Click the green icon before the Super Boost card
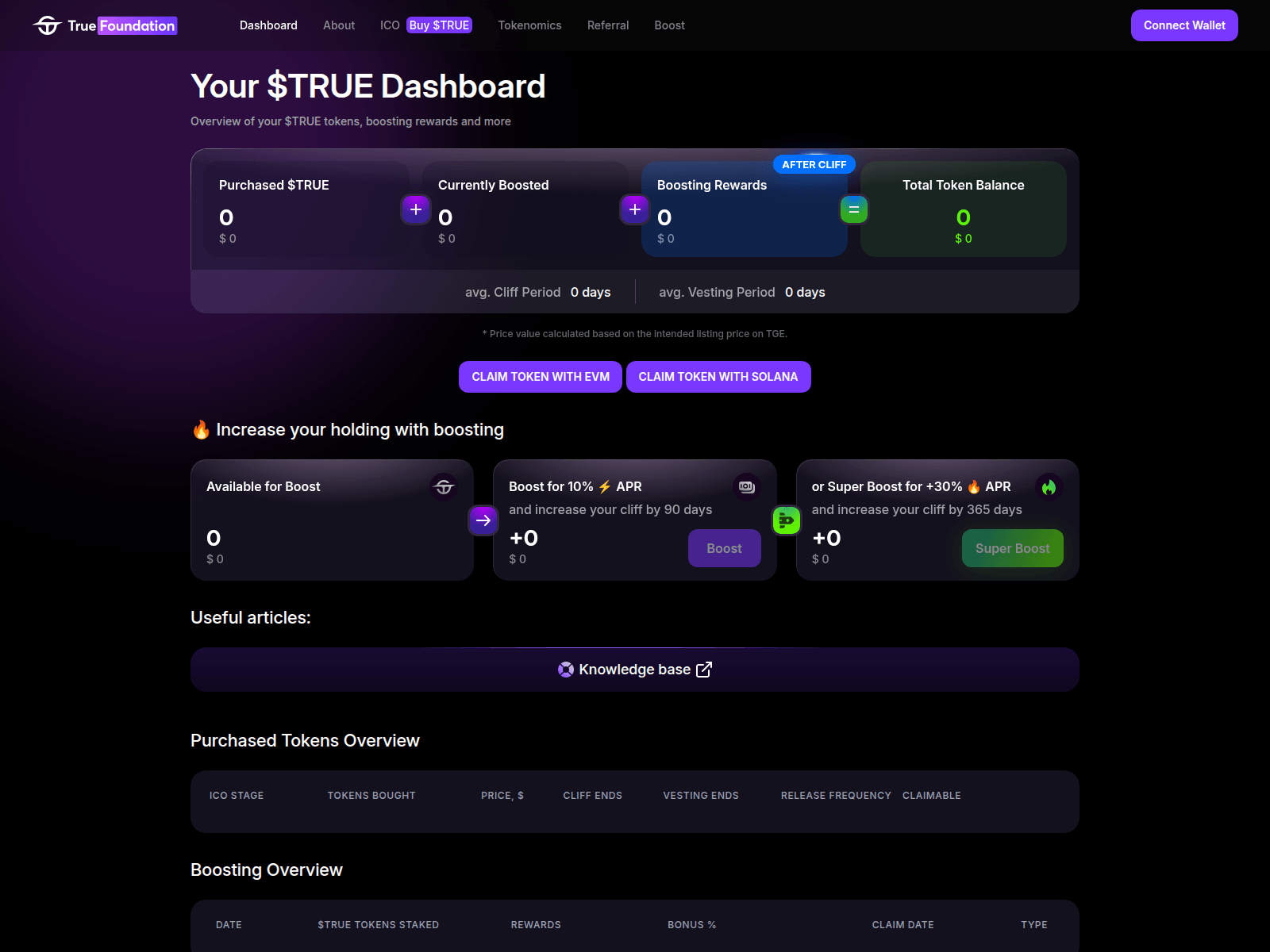This screenshot has width=1270, height=952. click(x=787, y=520)
